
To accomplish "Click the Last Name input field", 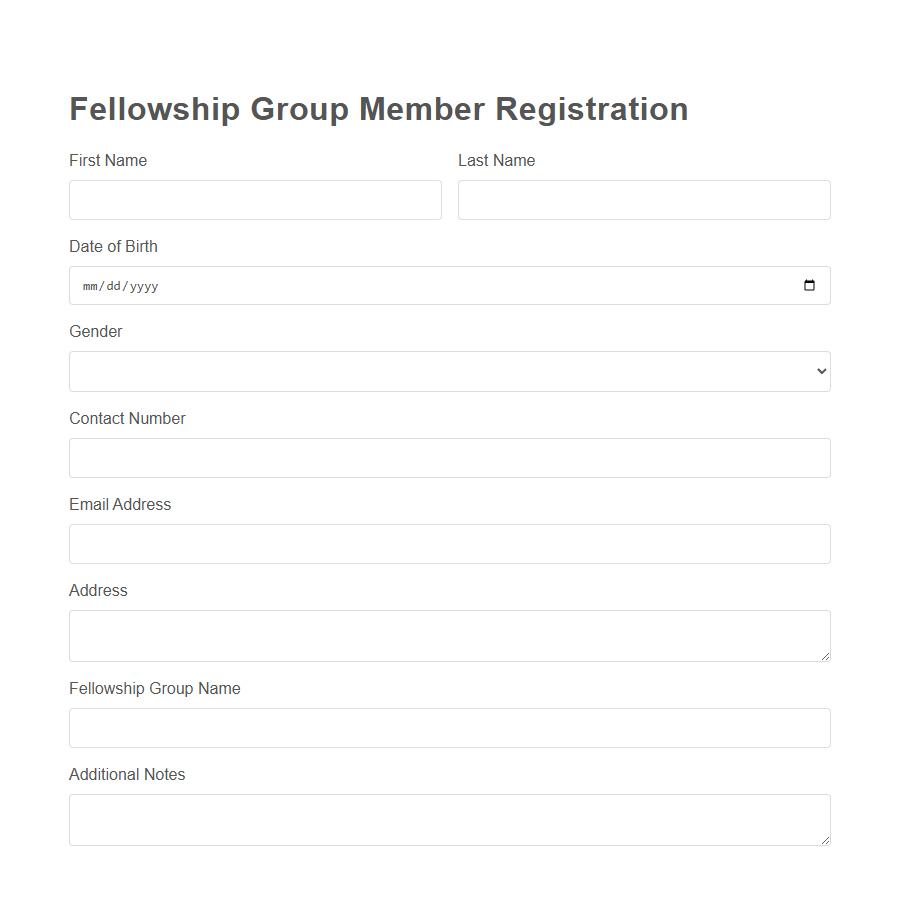I will (x=643, y=200).
